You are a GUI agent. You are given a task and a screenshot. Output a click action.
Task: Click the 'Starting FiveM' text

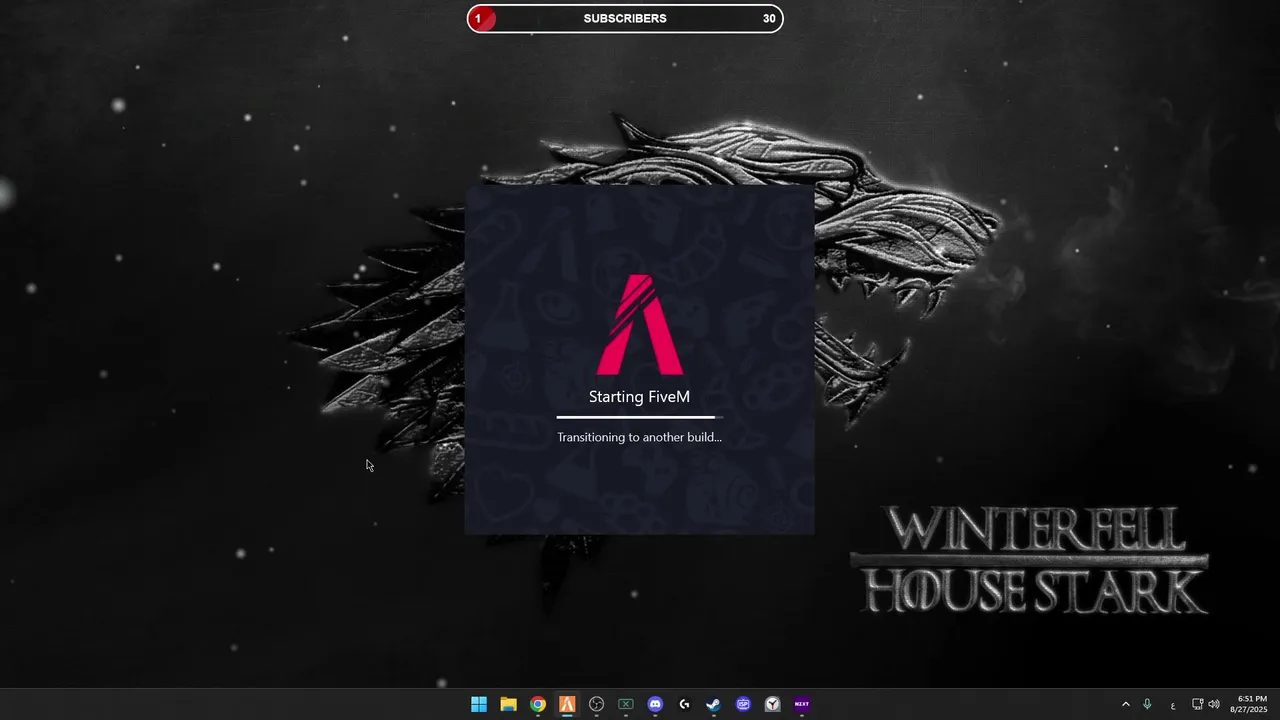(x=639, y=397)
